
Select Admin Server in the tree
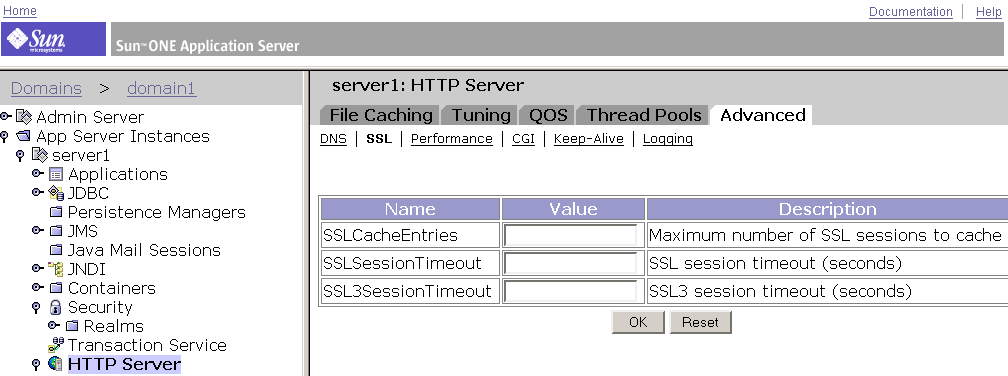coord(90,118)
